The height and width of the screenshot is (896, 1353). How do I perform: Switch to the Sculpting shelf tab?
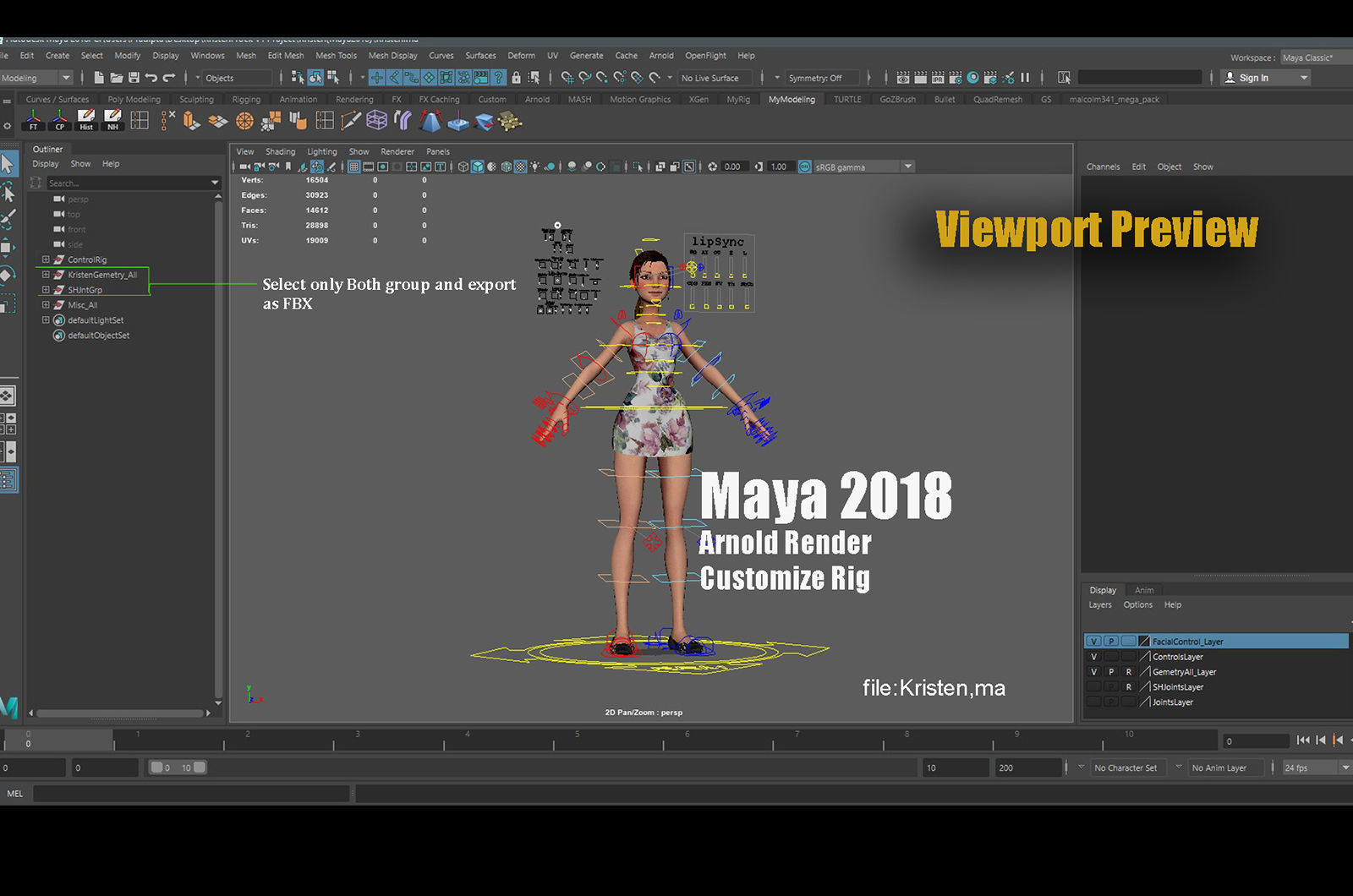(x=196, y=100)
